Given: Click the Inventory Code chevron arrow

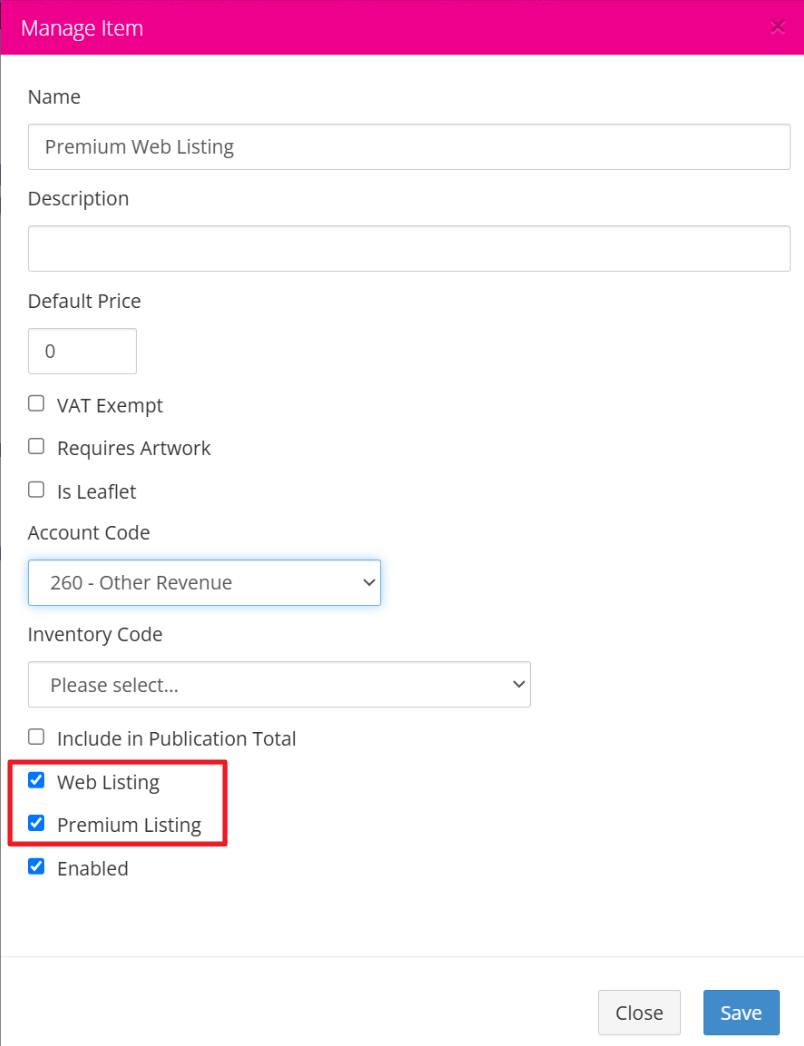Looking at the screenshot, I should [x=518, y=684].
